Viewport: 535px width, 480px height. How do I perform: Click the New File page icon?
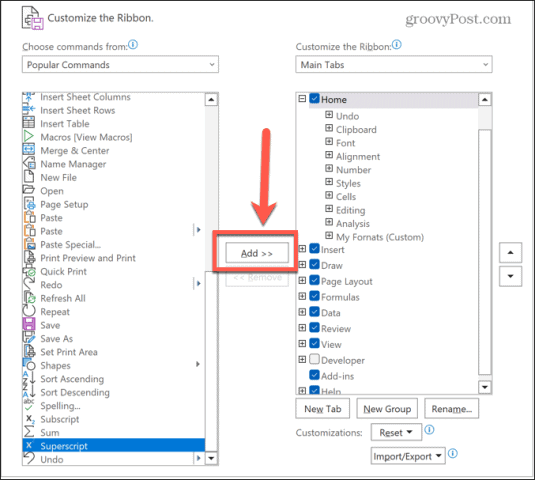(29, 176)
